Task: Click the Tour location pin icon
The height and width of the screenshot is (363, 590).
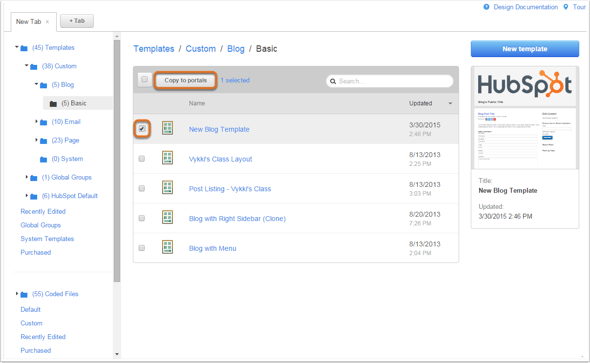Action: pos(566,7)
